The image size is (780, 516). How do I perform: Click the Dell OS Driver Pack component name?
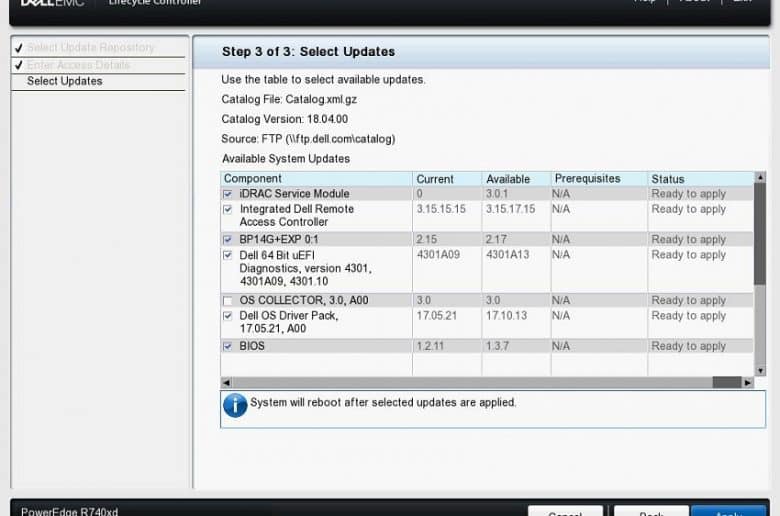289,322
